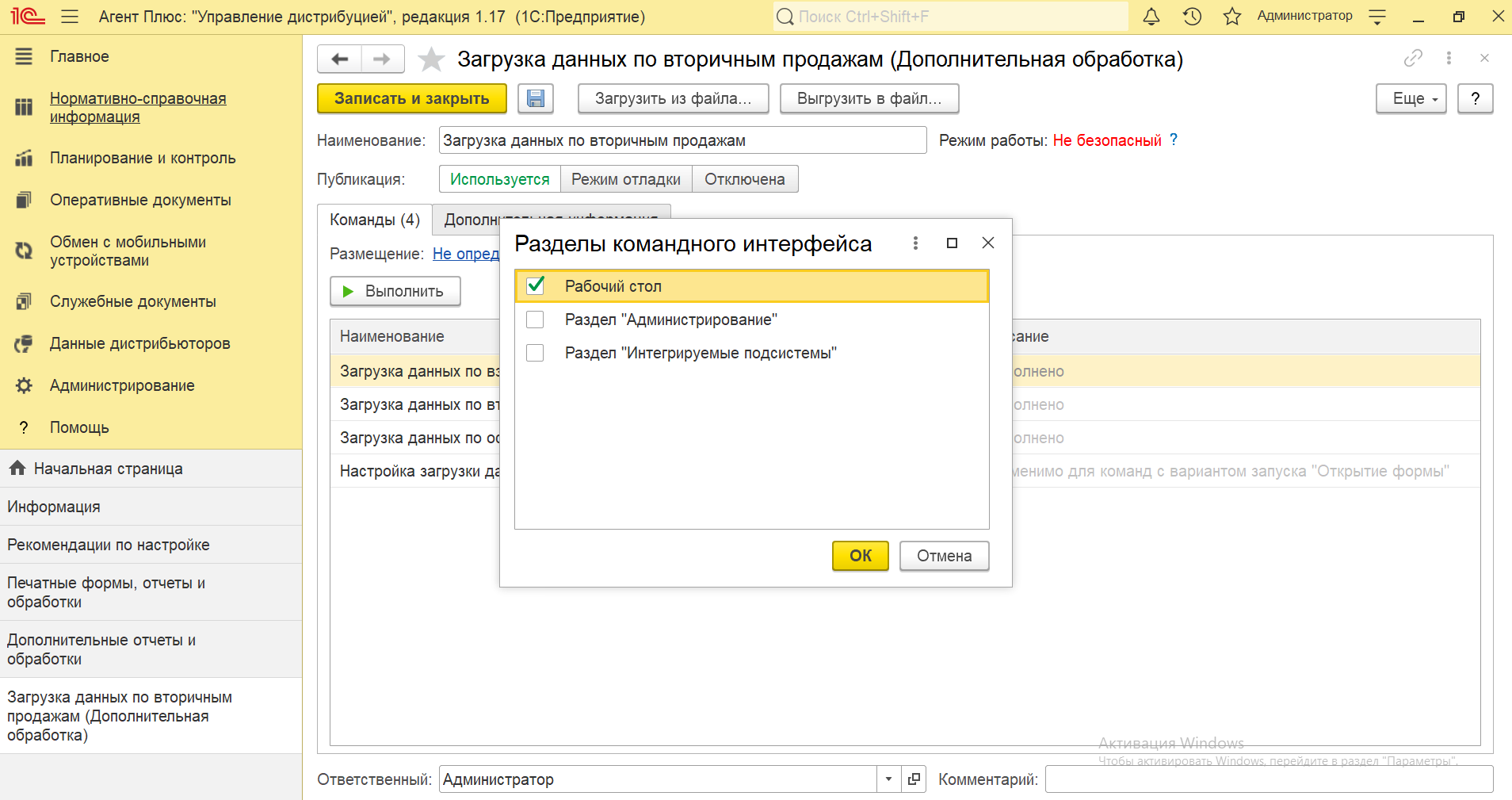Open Печатные формы, отчеты и обработки
Viewport: 1512px width, 800px height.
point(151,592)
